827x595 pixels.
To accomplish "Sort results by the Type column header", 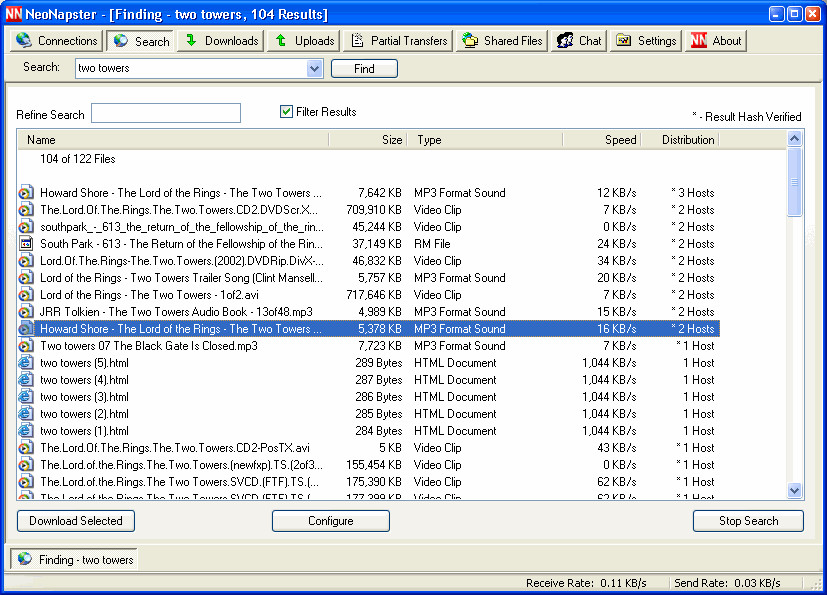I will tap(485, 140).
